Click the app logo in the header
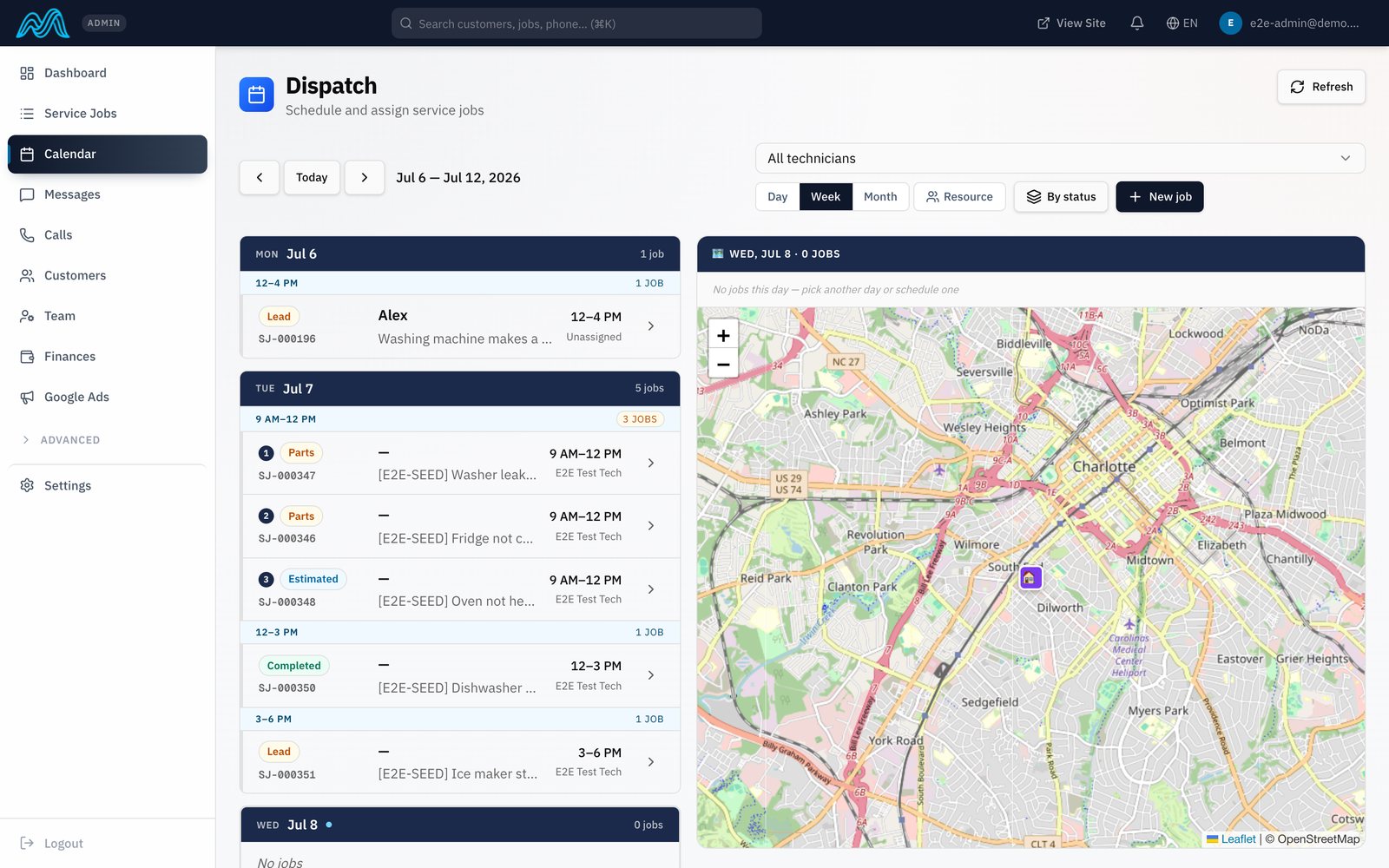 [43, 23]
